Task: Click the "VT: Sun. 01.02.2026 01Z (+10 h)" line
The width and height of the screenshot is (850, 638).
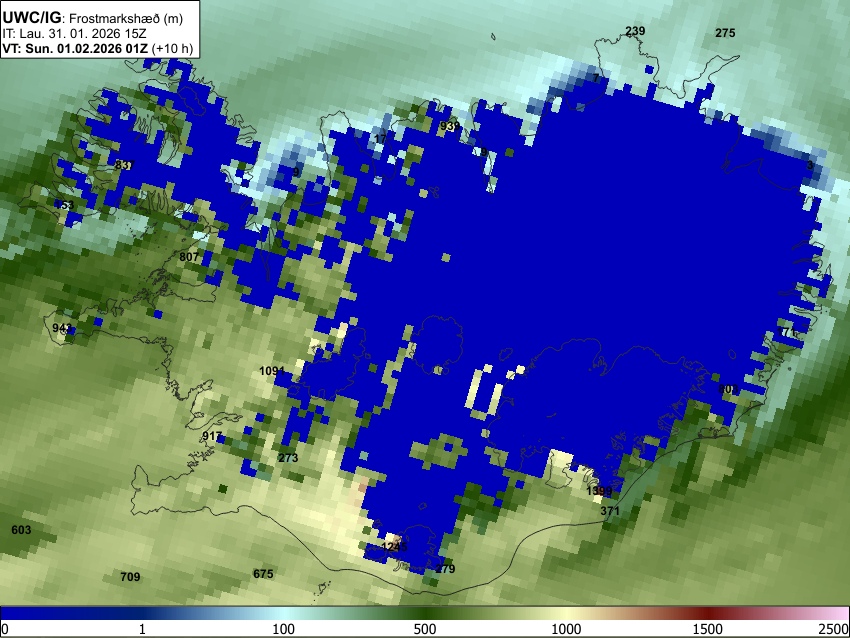Action: (x=98, y=48)
